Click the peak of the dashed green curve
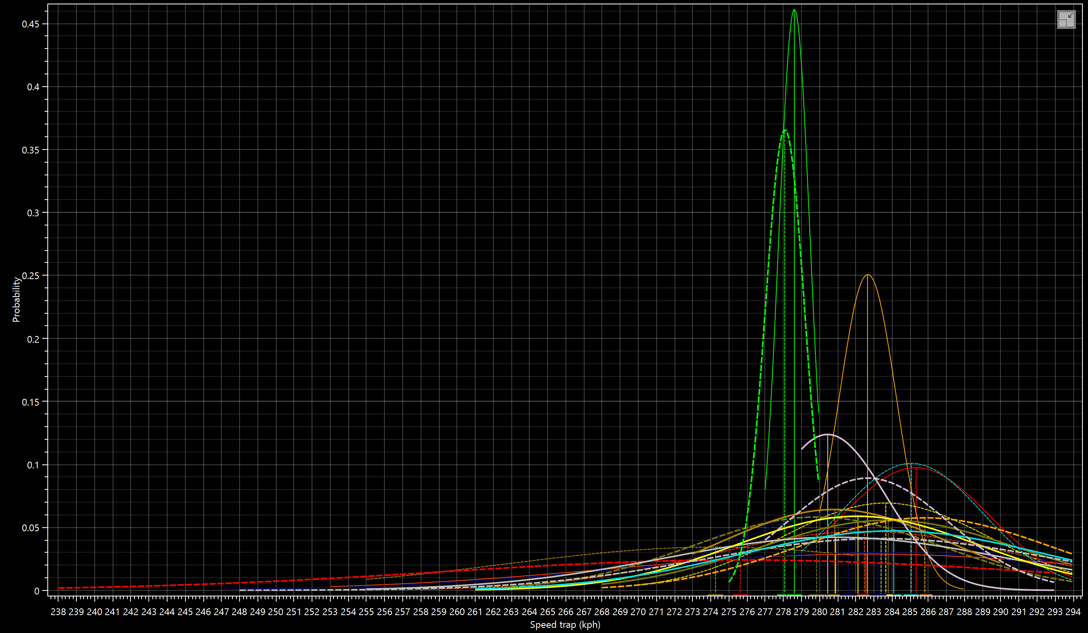Image resolution: width=1088 pixels, height=633 pixels. click(x=784, y=130)
